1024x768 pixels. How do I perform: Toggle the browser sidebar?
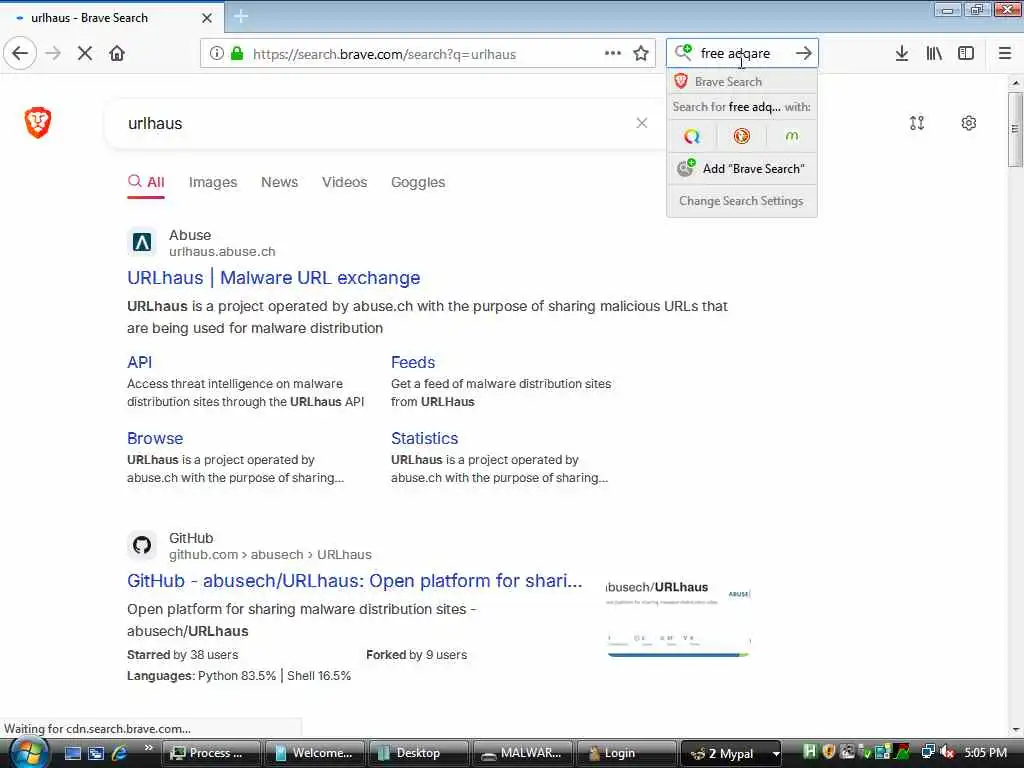coord(966,54)
